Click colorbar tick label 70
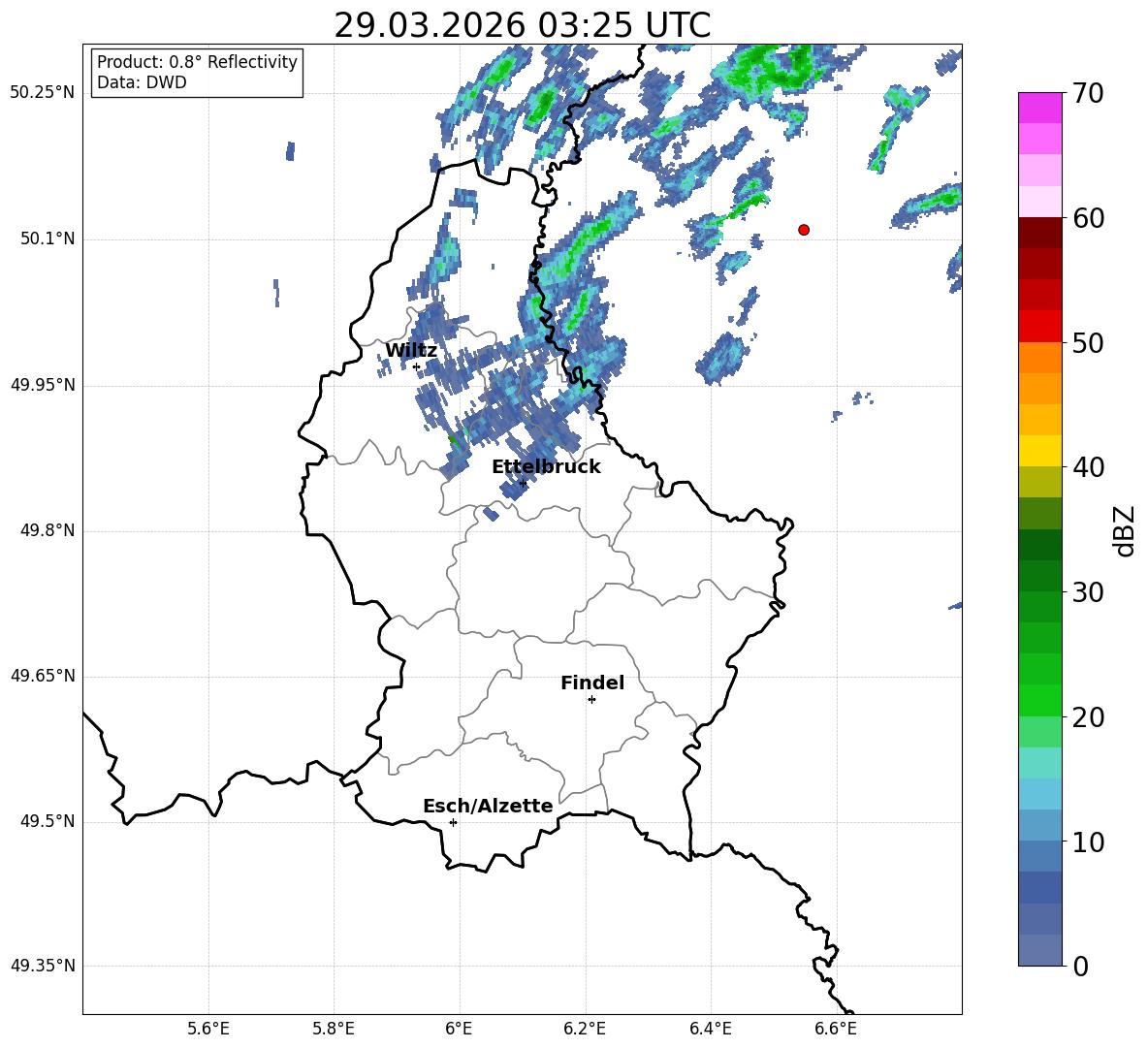 pos(1088,93)
